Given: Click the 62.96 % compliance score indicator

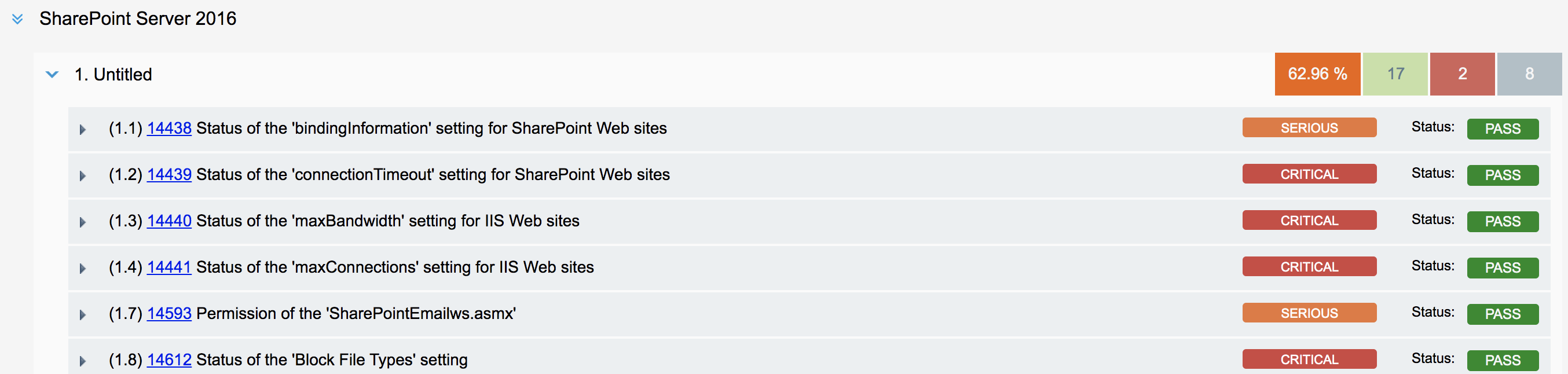Looking at the screenshot, I should pos(1317,74).
